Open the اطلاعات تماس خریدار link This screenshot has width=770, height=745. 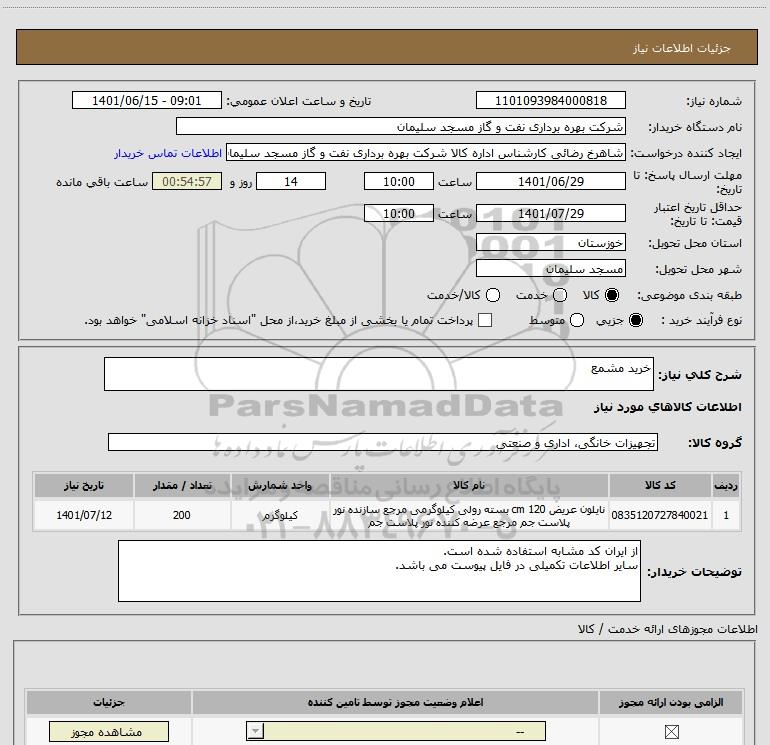click(168, 153)
